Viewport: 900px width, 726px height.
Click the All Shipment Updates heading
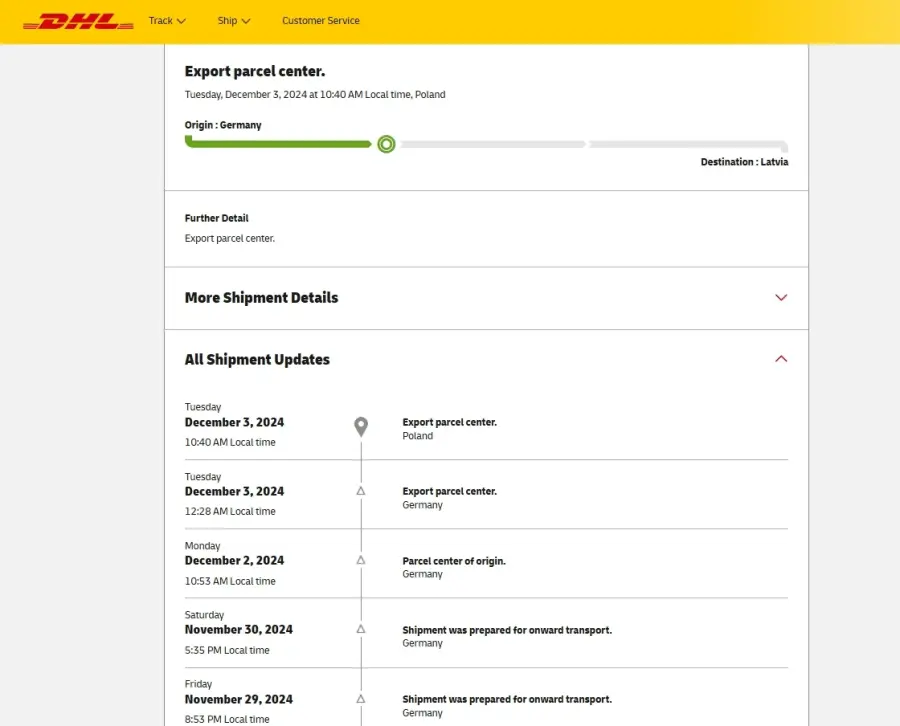pos(257,360)
